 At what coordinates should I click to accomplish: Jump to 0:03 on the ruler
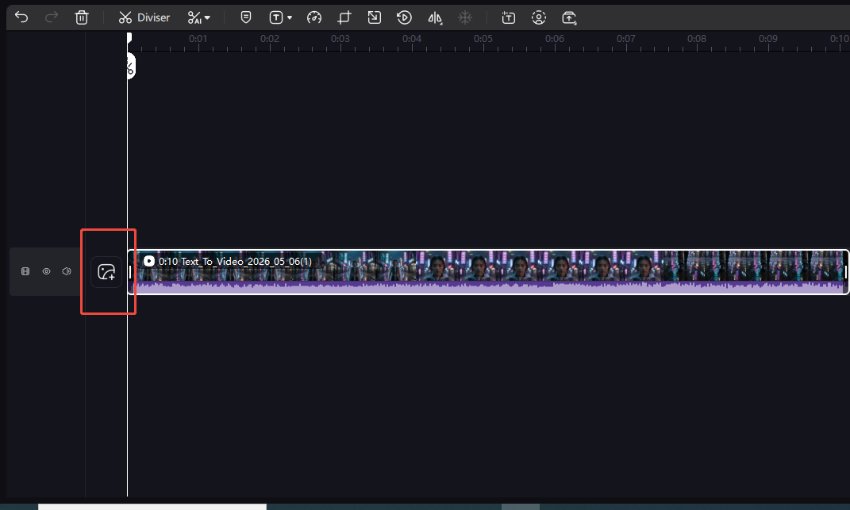(x=340, y=39)
